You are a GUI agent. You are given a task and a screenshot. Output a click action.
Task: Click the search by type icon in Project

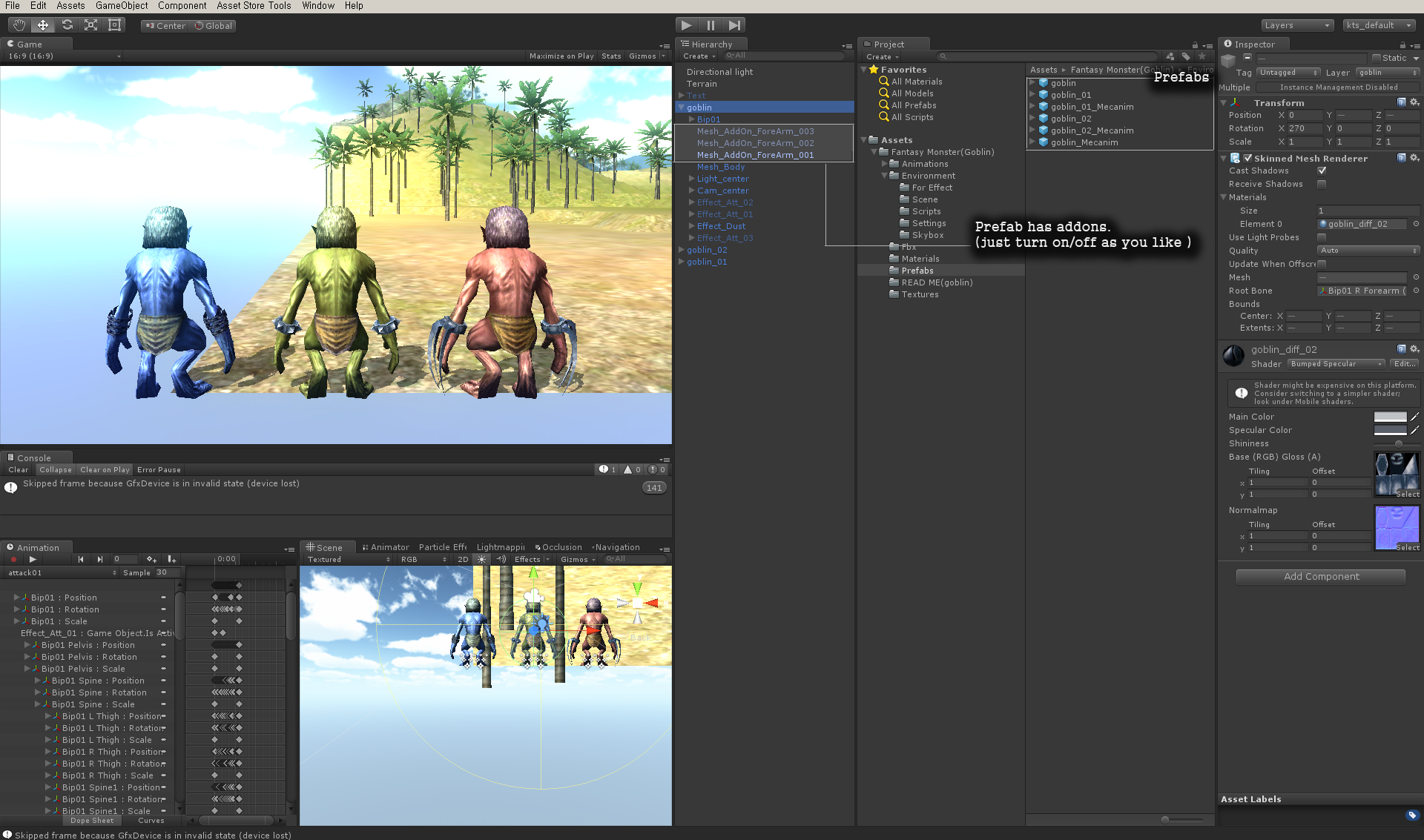click(1170, 56)
